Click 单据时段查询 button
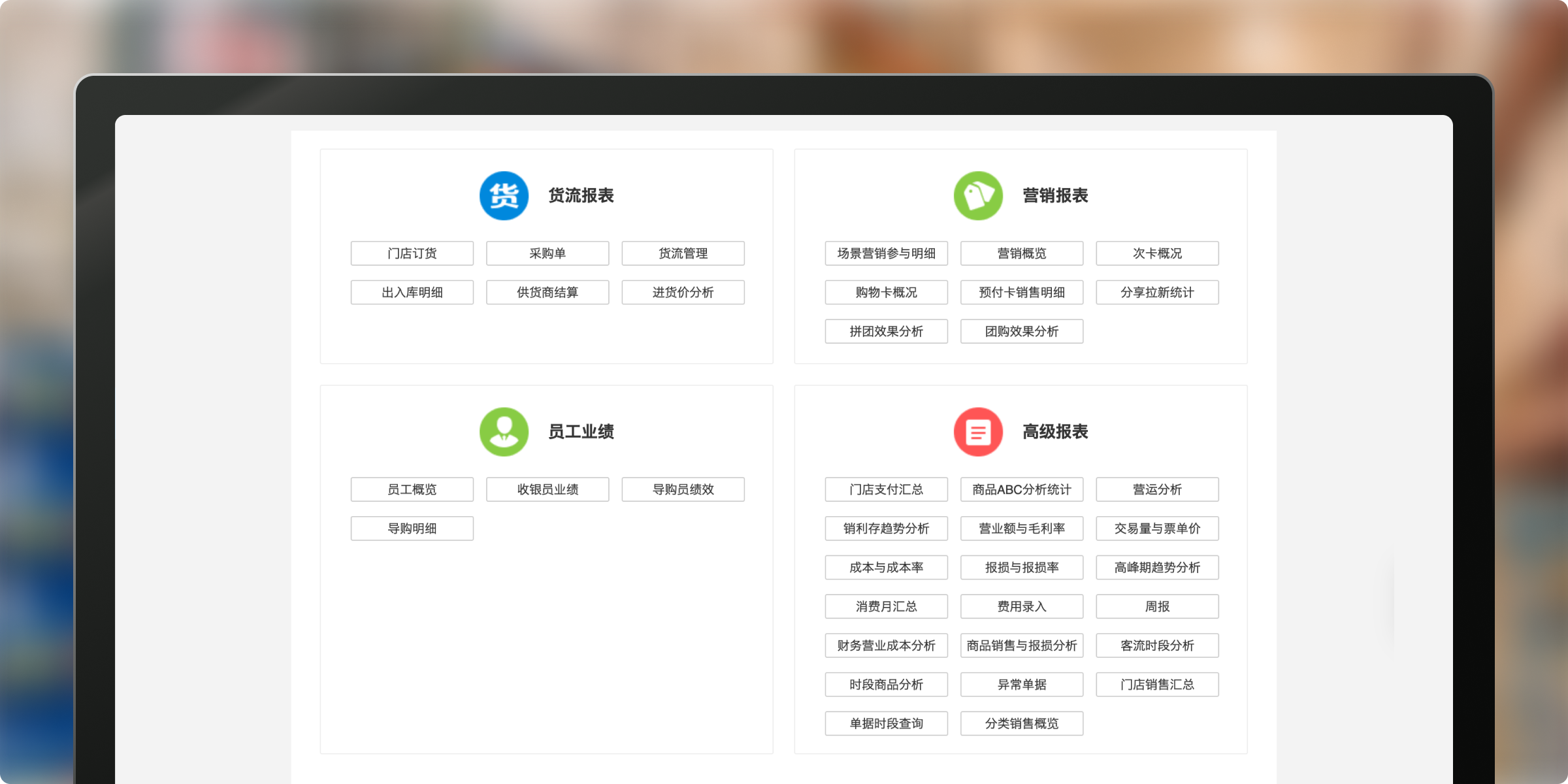Viewport: 1568px width, 784px height. click(887, 723)
